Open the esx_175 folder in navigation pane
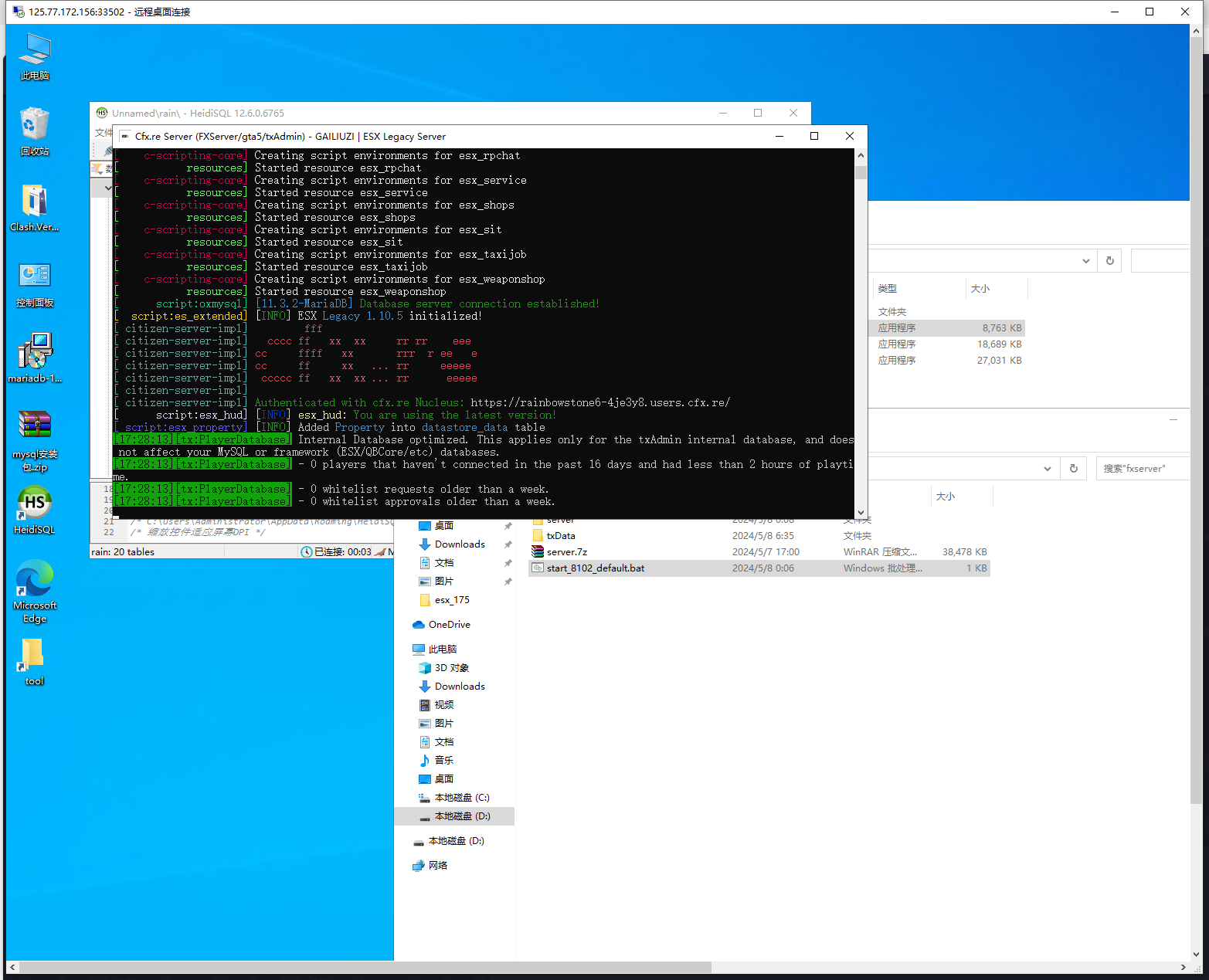 click(x=452, y=599)
